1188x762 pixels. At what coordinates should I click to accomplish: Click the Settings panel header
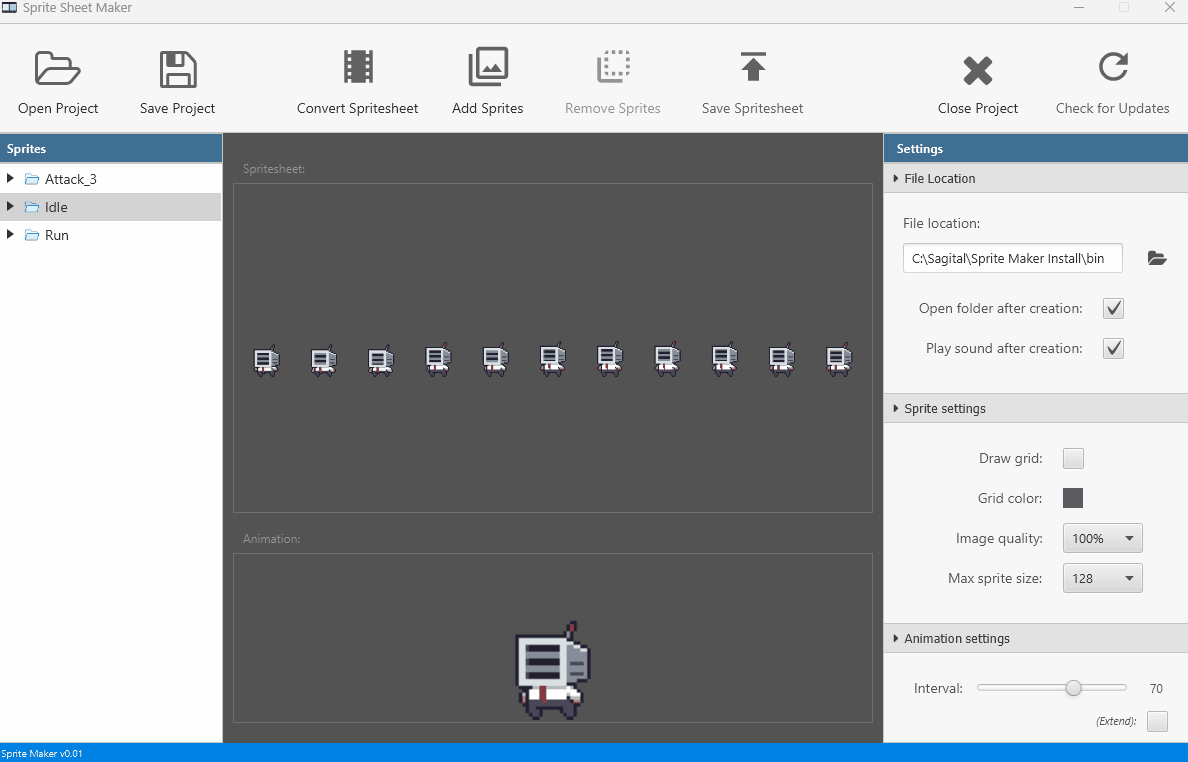click(x=1036, y=148)
